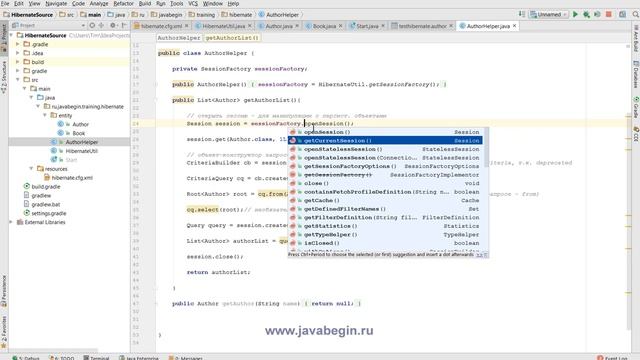Screen dimensions: 640x360
Task: Start debugging with the bug icon
Action: [587, 14]
